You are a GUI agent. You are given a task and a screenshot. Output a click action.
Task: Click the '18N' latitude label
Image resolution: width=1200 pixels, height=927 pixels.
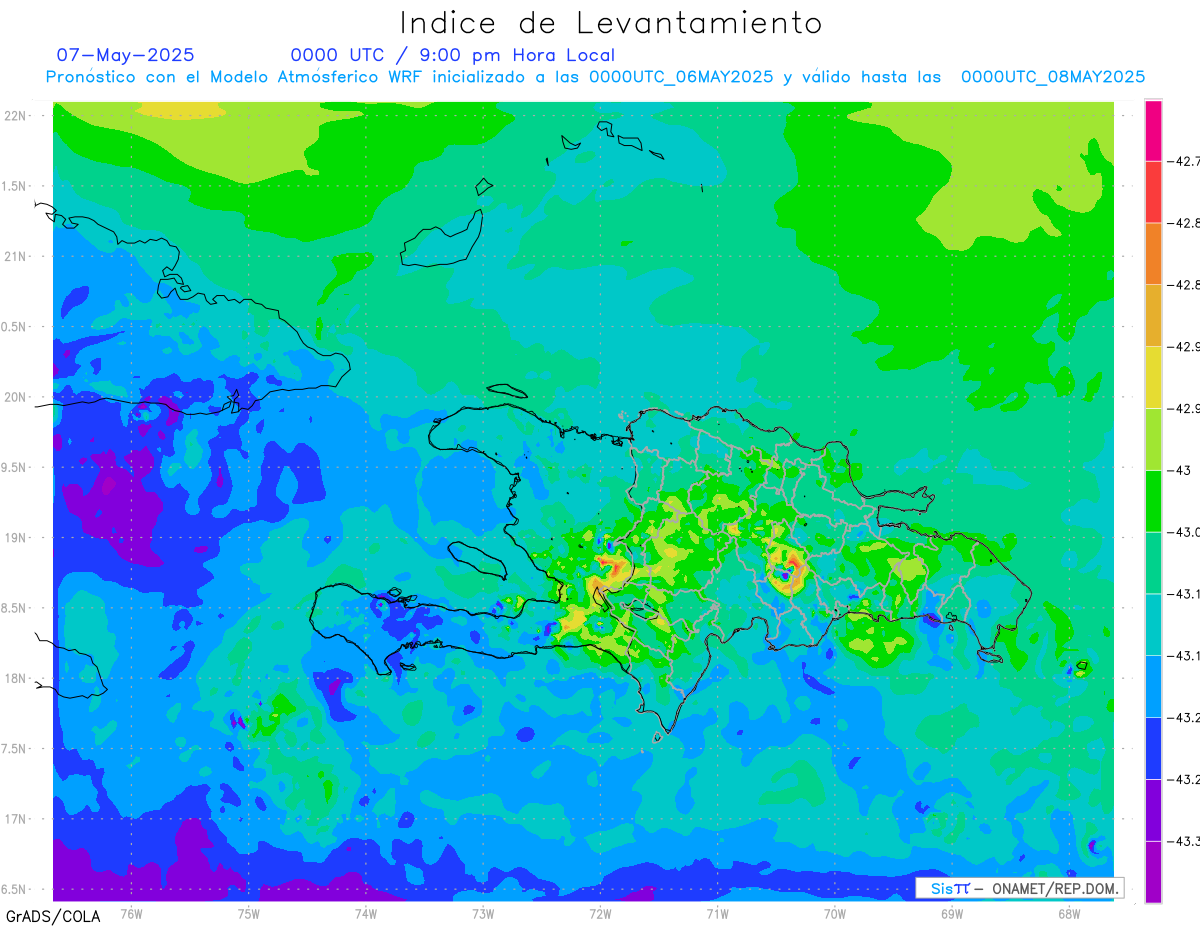15,678
